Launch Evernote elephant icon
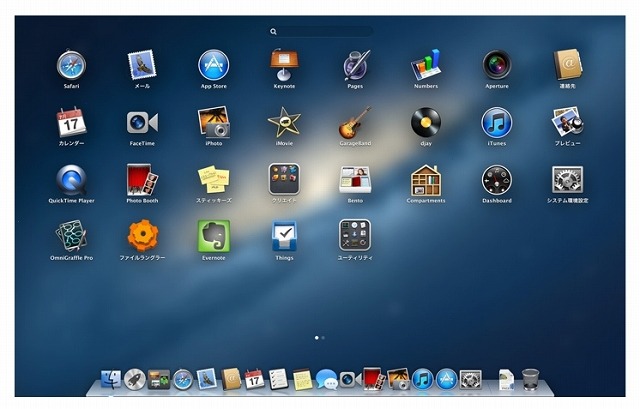 click(213, 236)
